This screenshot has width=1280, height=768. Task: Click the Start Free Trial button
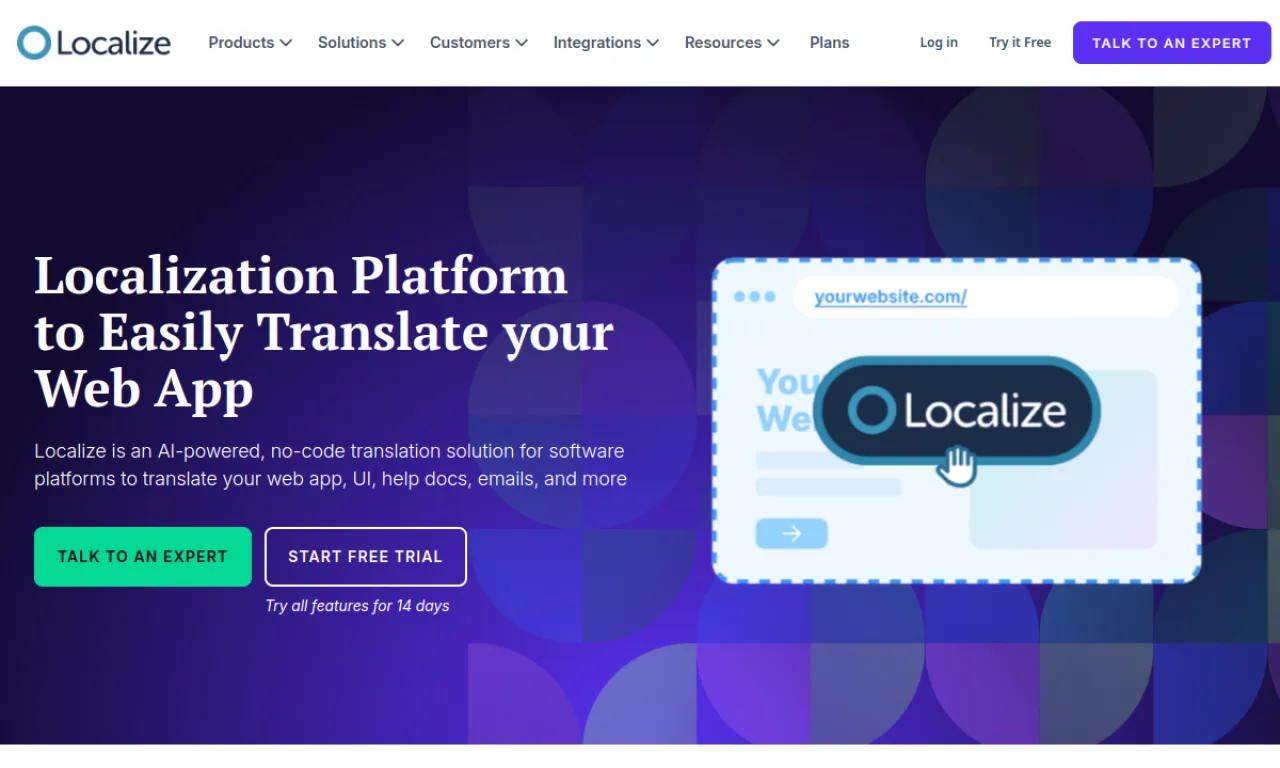[x=366, y=557]
